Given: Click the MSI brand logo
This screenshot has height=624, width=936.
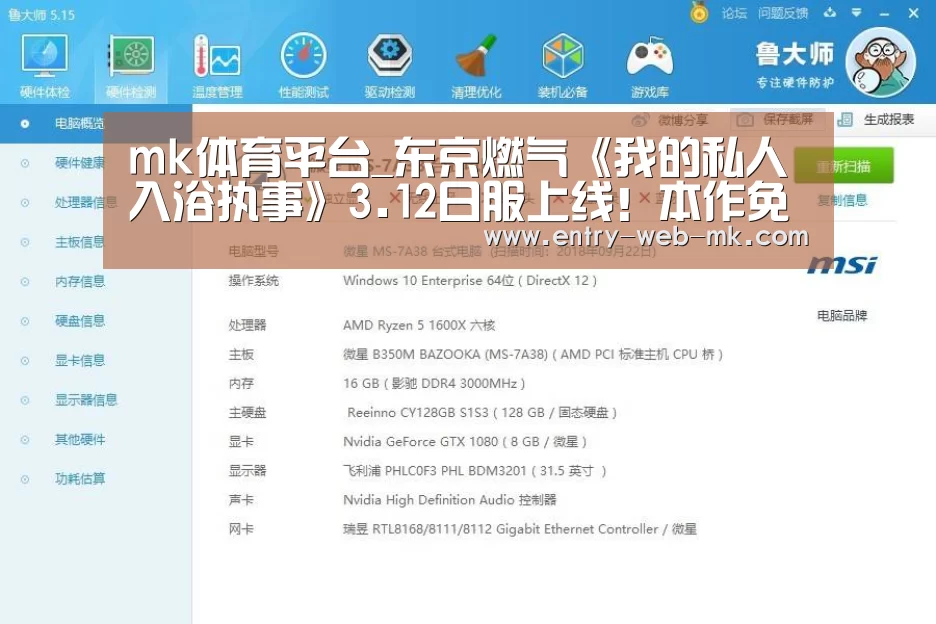Looking at the screenshot, I should click(842, 265).
